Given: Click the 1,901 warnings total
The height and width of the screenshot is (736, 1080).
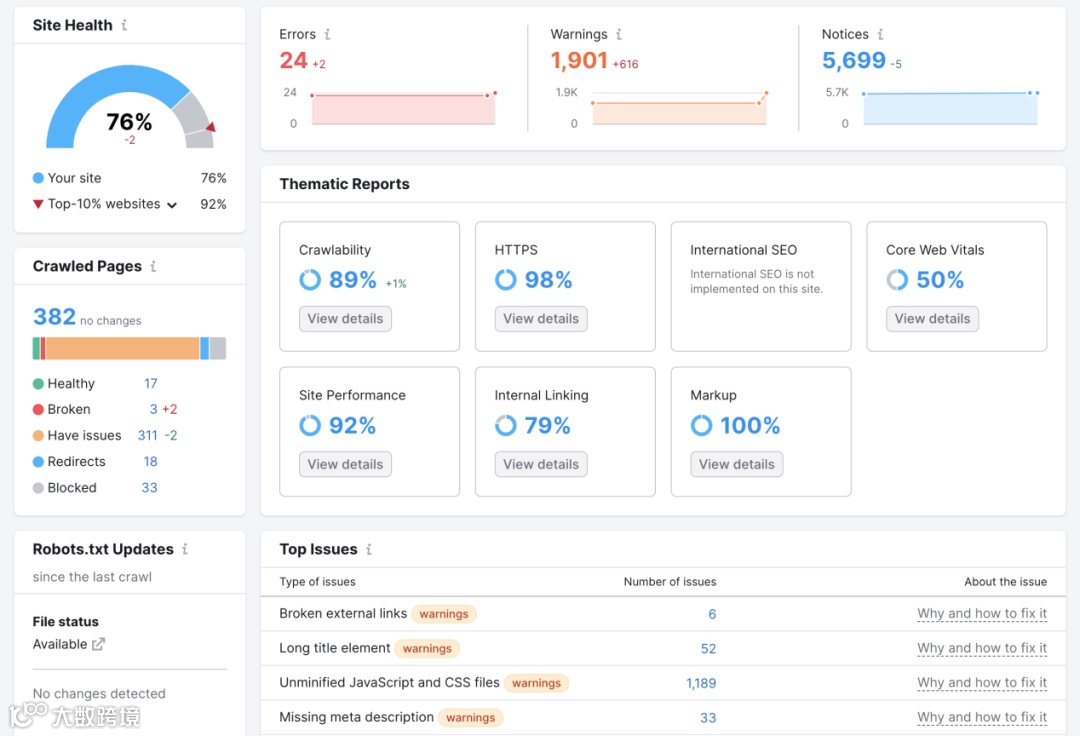Looking at the screenshot, I should [x=579, y=61].
